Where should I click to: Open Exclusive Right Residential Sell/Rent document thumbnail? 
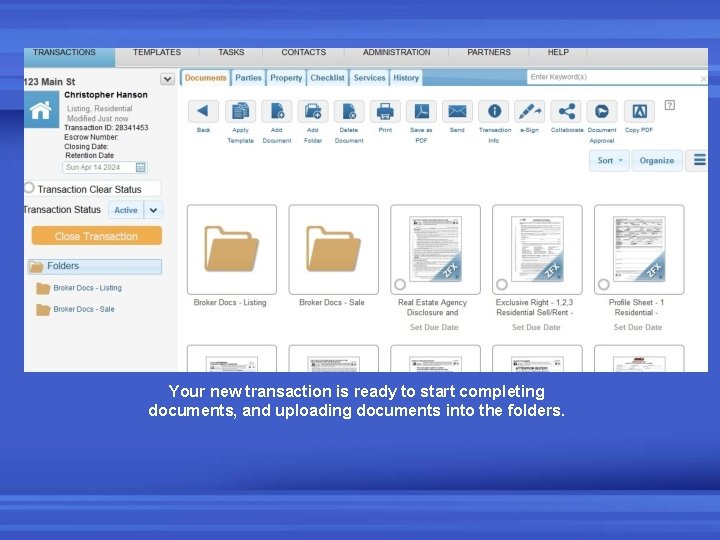coord(537,249)
